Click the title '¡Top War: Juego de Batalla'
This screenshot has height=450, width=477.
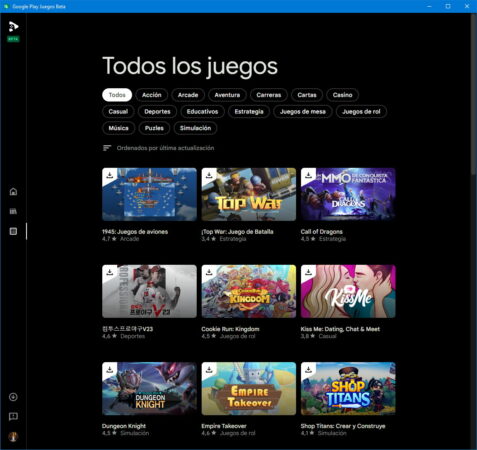[x=237, y=232]
